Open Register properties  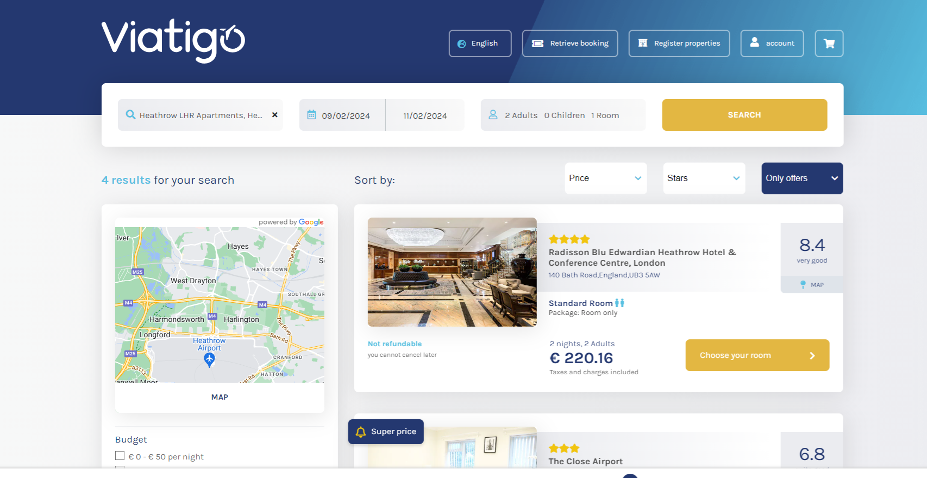click(x=679, y=43)
